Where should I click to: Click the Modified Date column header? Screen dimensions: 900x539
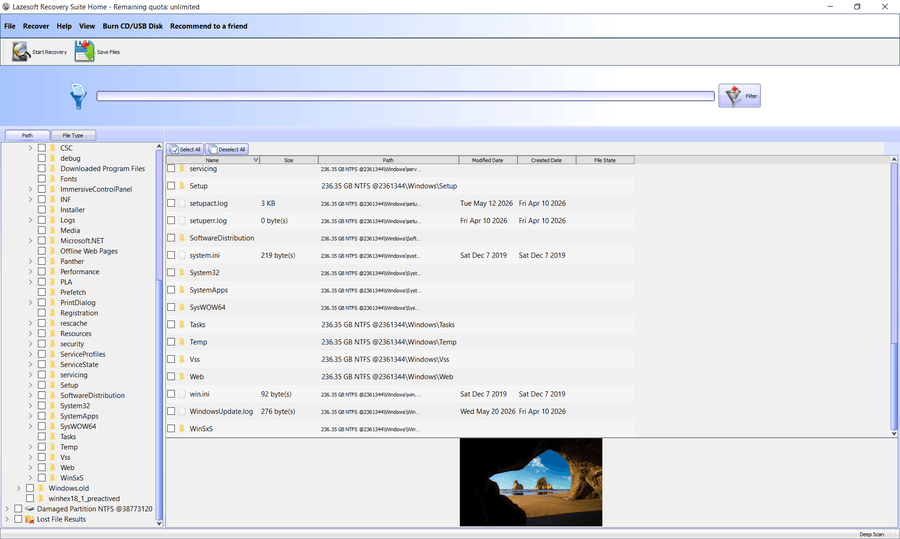pos(487,160)
